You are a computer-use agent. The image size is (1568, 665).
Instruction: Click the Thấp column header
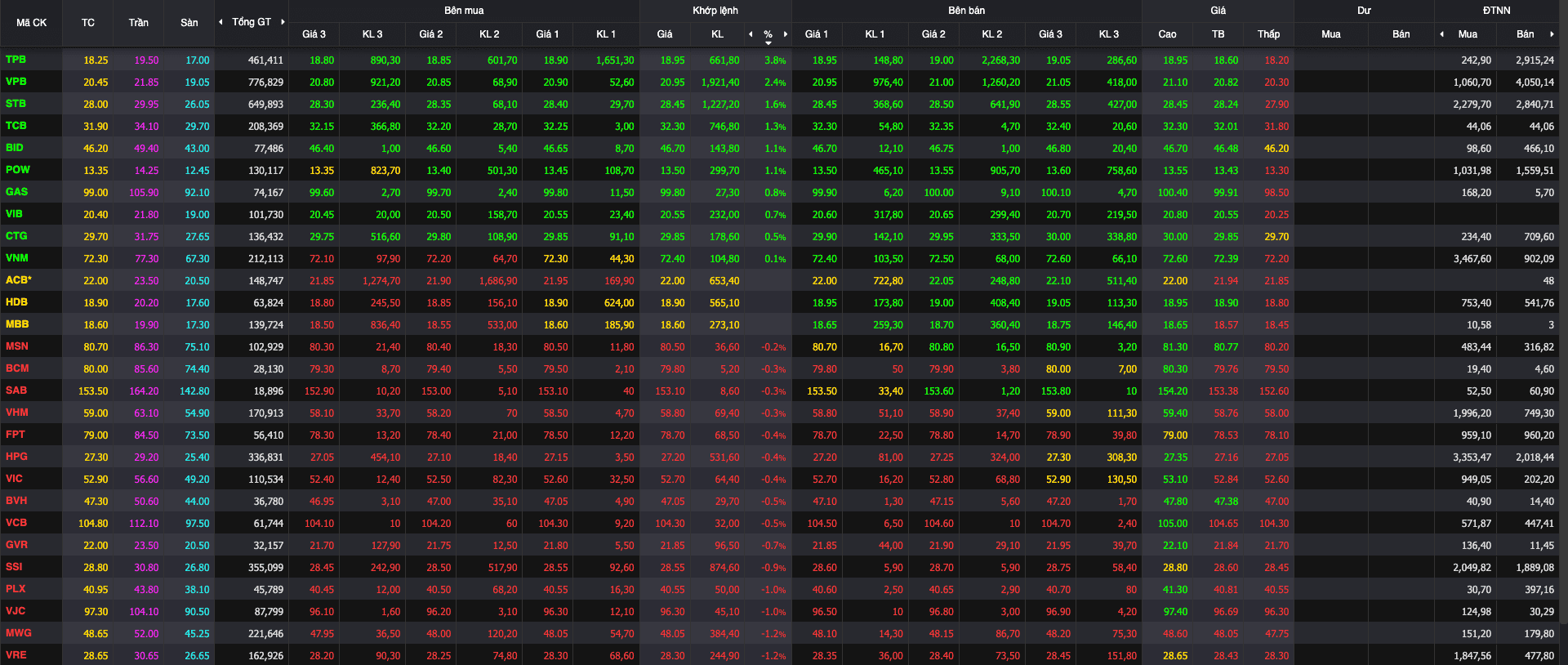pos(1269,34)
